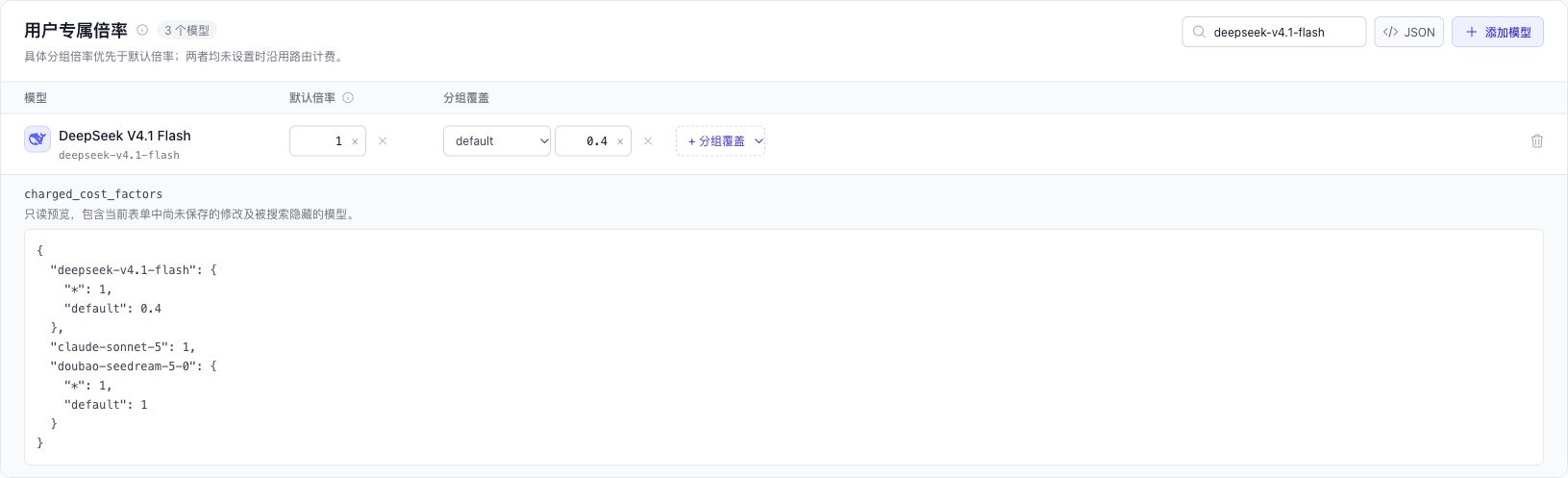Clear the 0.4 group rate value inside field
This screenshot has width=1568, height=478.
620,141
